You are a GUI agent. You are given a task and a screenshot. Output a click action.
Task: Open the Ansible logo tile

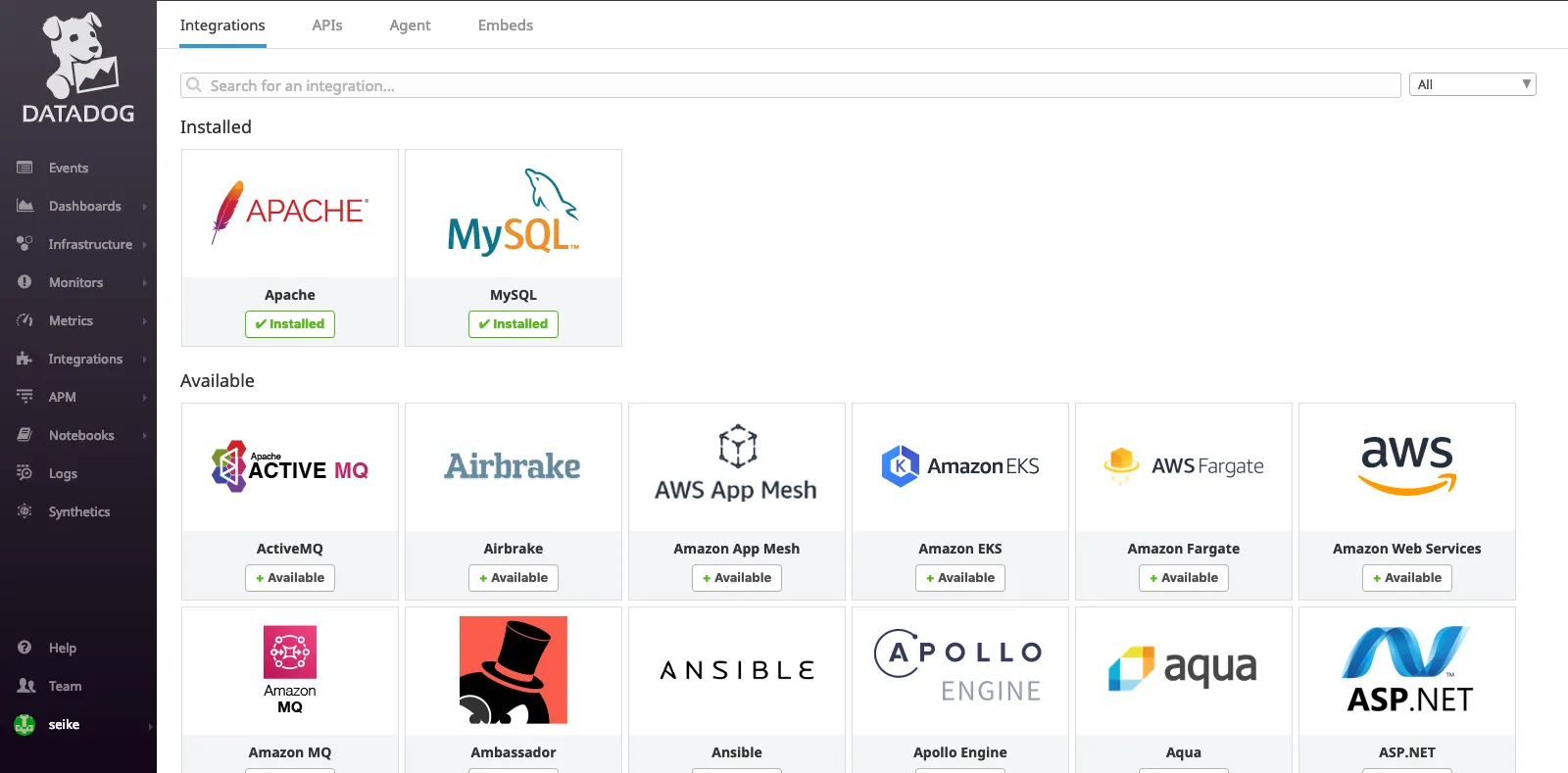pyautogui.click(x=737, y=671)
